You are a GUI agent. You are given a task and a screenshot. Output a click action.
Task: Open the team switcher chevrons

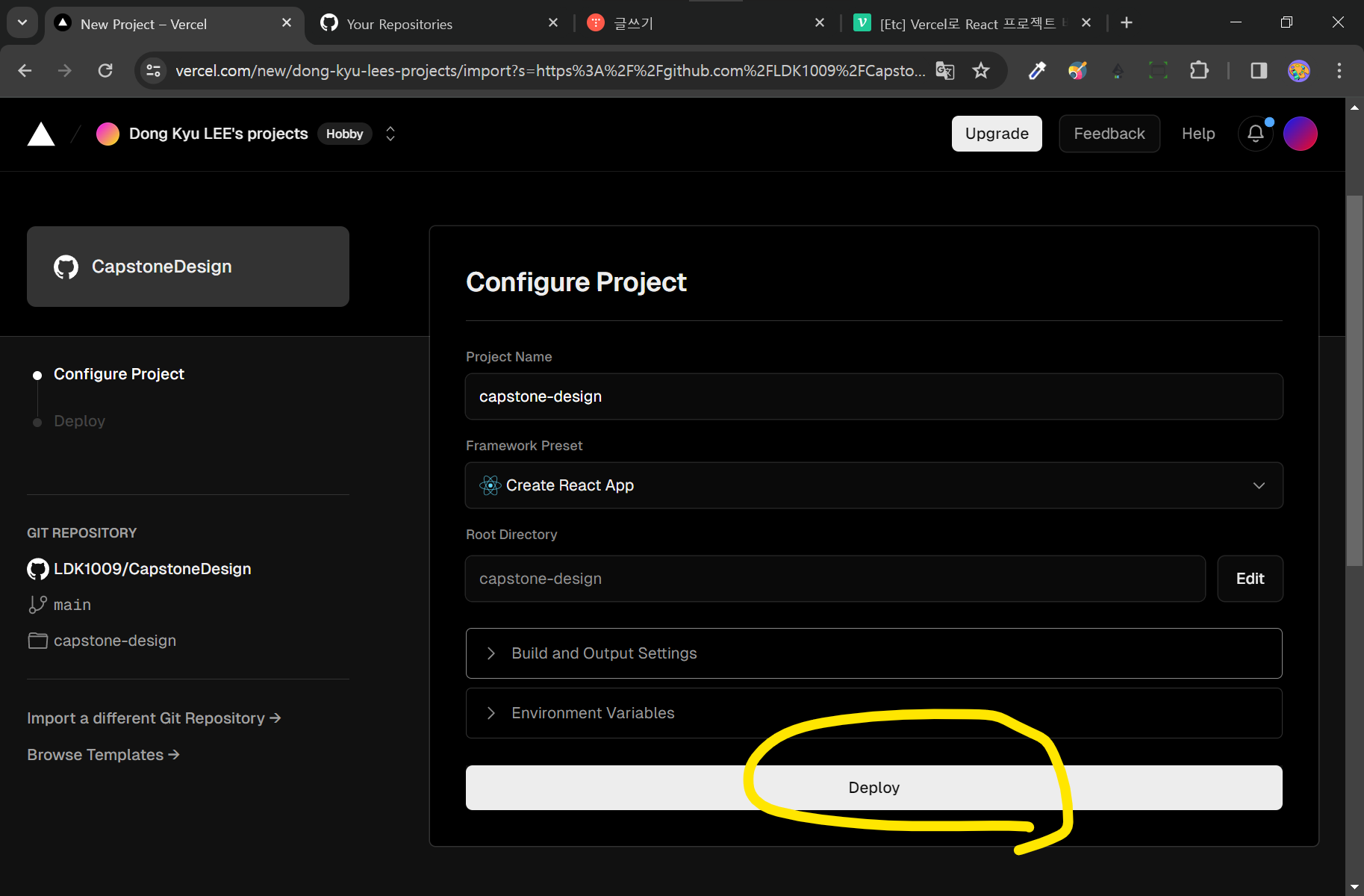coord(390,134)
